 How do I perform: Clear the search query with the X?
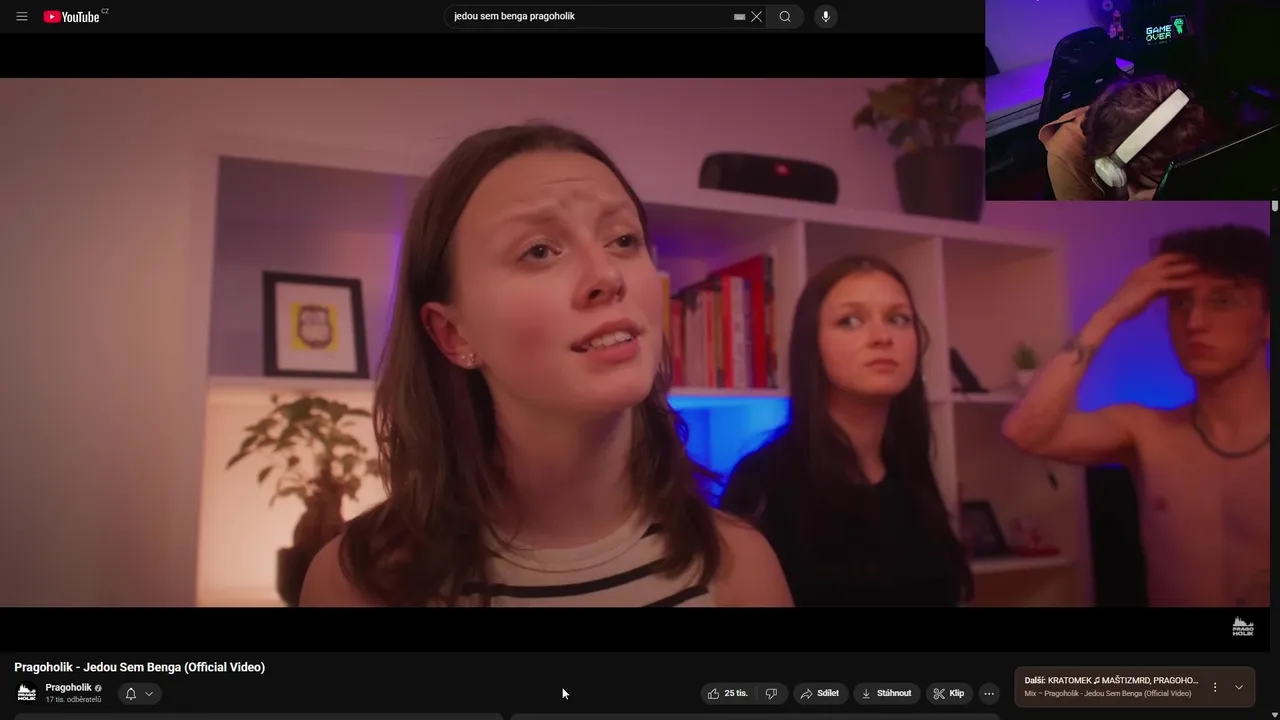757,16
